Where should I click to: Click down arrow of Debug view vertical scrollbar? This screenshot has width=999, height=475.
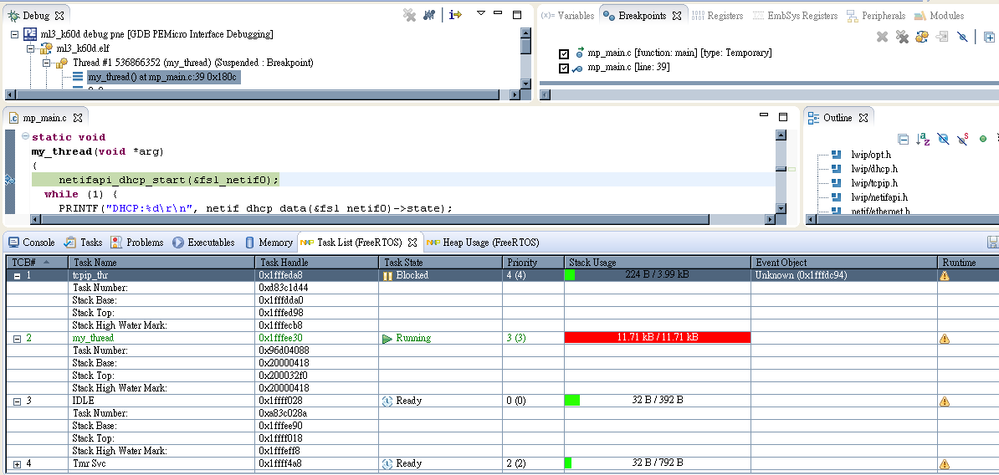click(x=526, y=83)
